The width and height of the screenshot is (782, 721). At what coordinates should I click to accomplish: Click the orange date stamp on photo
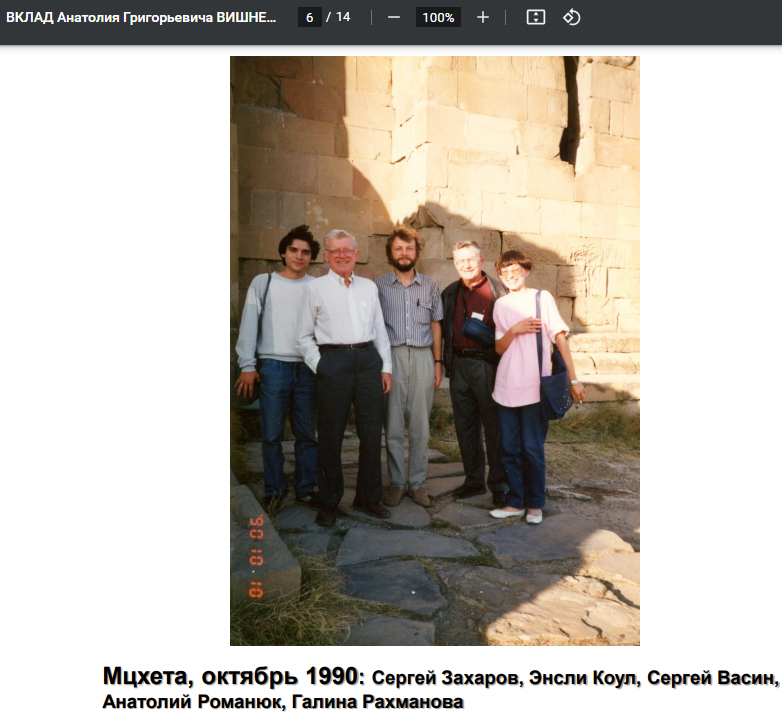256,556
